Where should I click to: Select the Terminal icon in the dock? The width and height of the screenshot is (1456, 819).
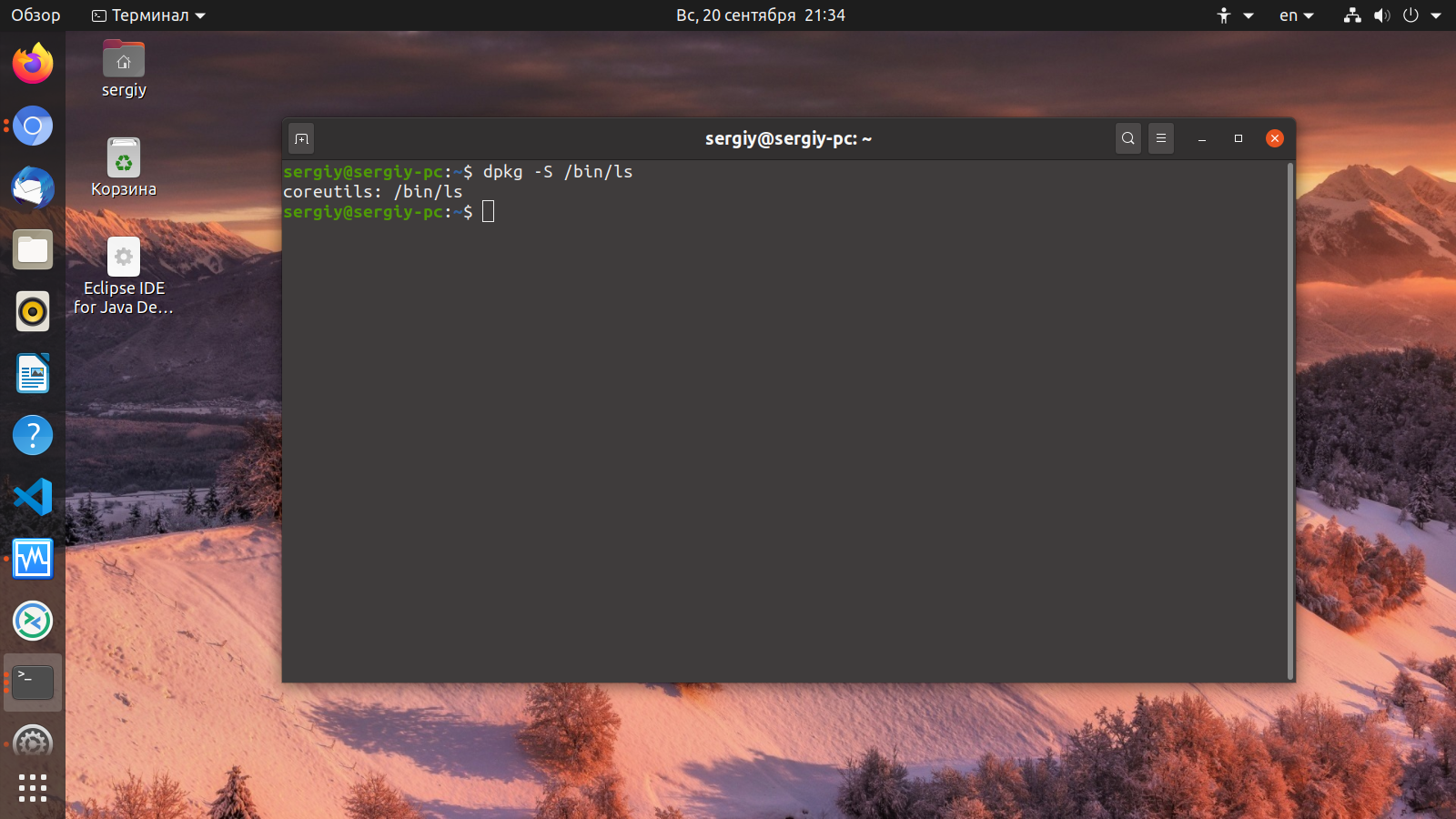[33, 682]
